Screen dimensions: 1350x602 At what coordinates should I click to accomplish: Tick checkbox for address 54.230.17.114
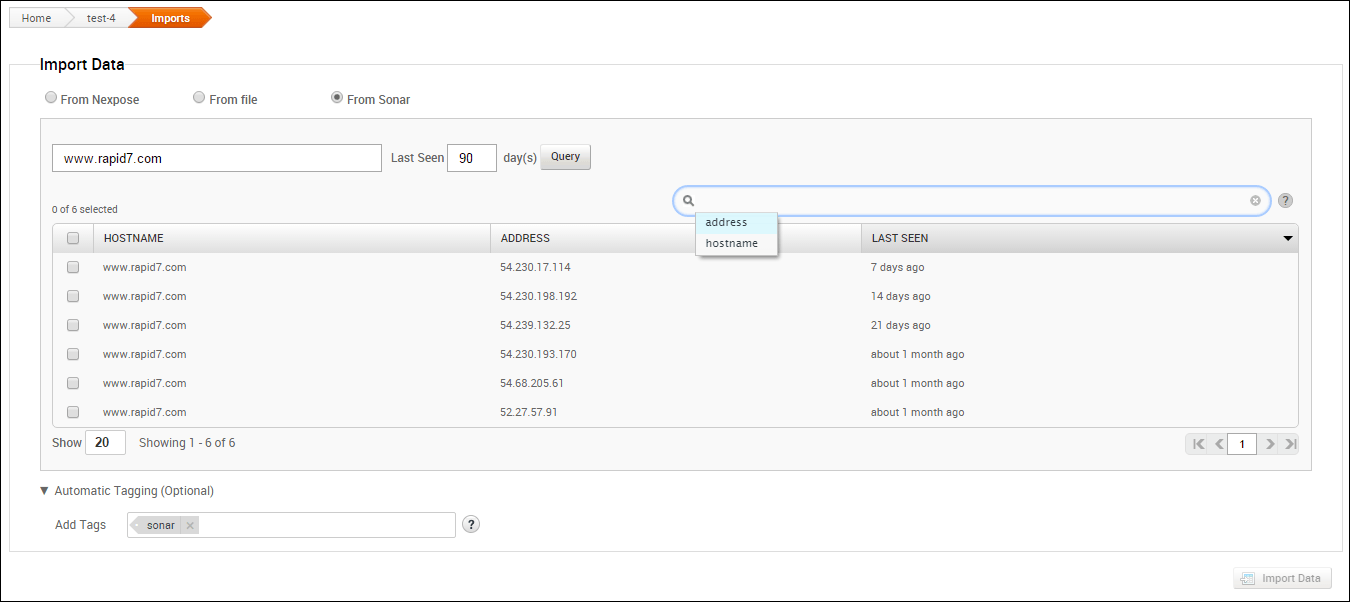[73, 267]
